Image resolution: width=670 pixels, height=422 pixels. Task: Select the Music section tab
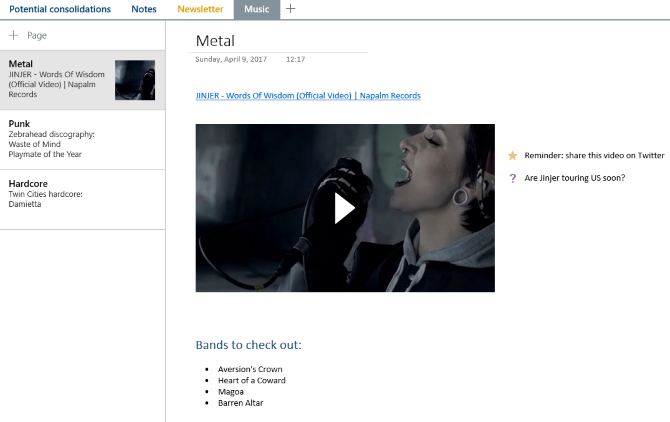click(256, 9)
